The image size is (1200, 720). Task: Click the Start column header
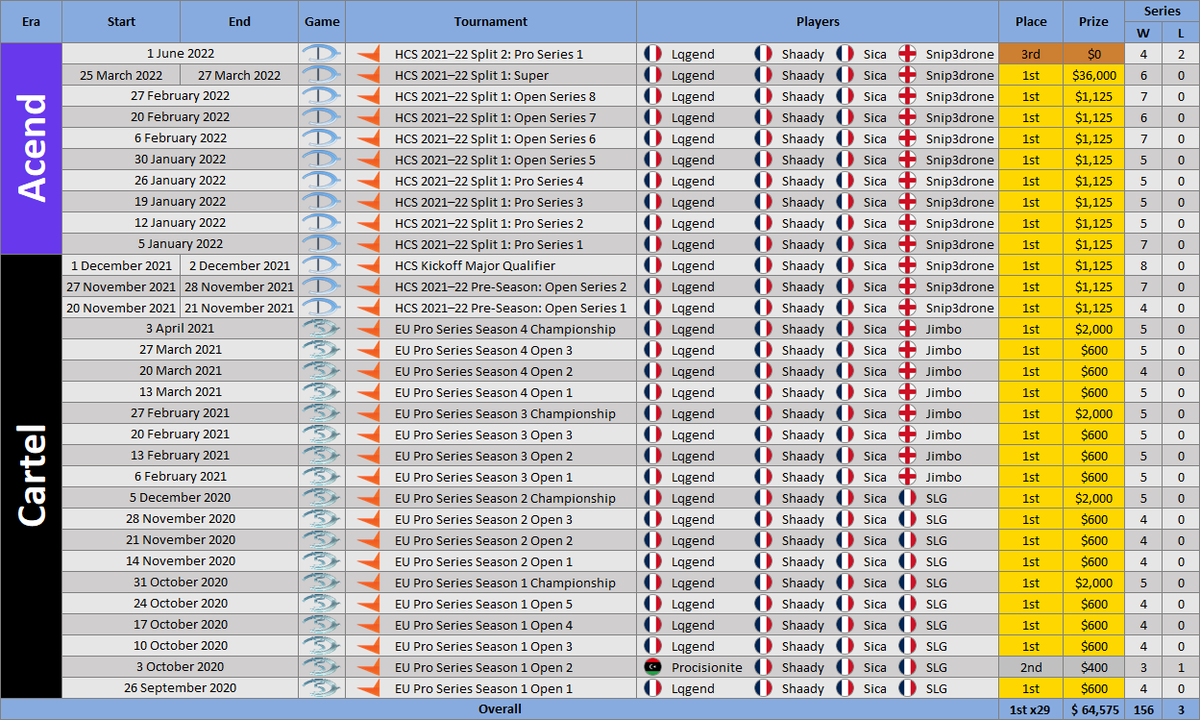(121, 22)
